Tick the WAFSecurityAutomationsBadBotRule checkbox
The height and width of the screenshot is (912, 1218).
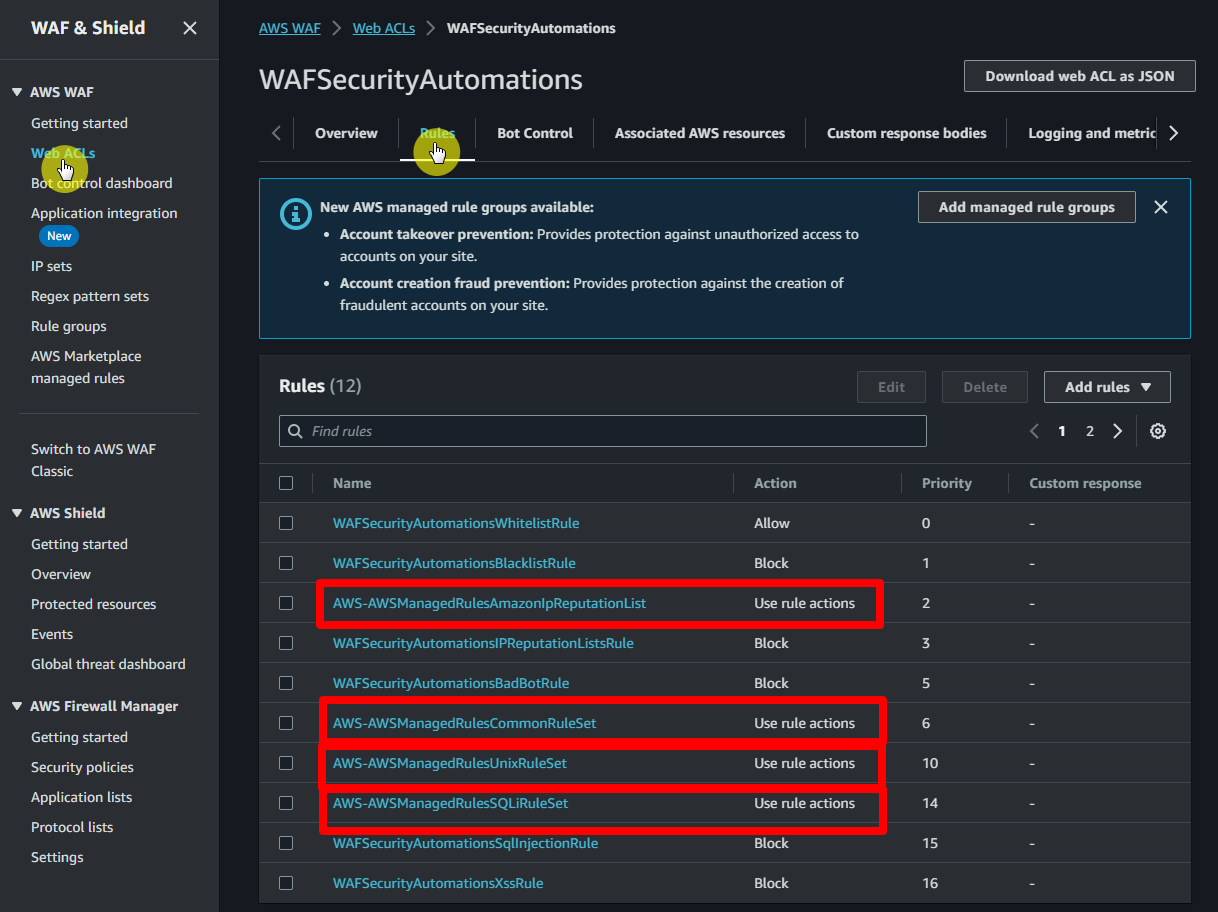point(286,683)
